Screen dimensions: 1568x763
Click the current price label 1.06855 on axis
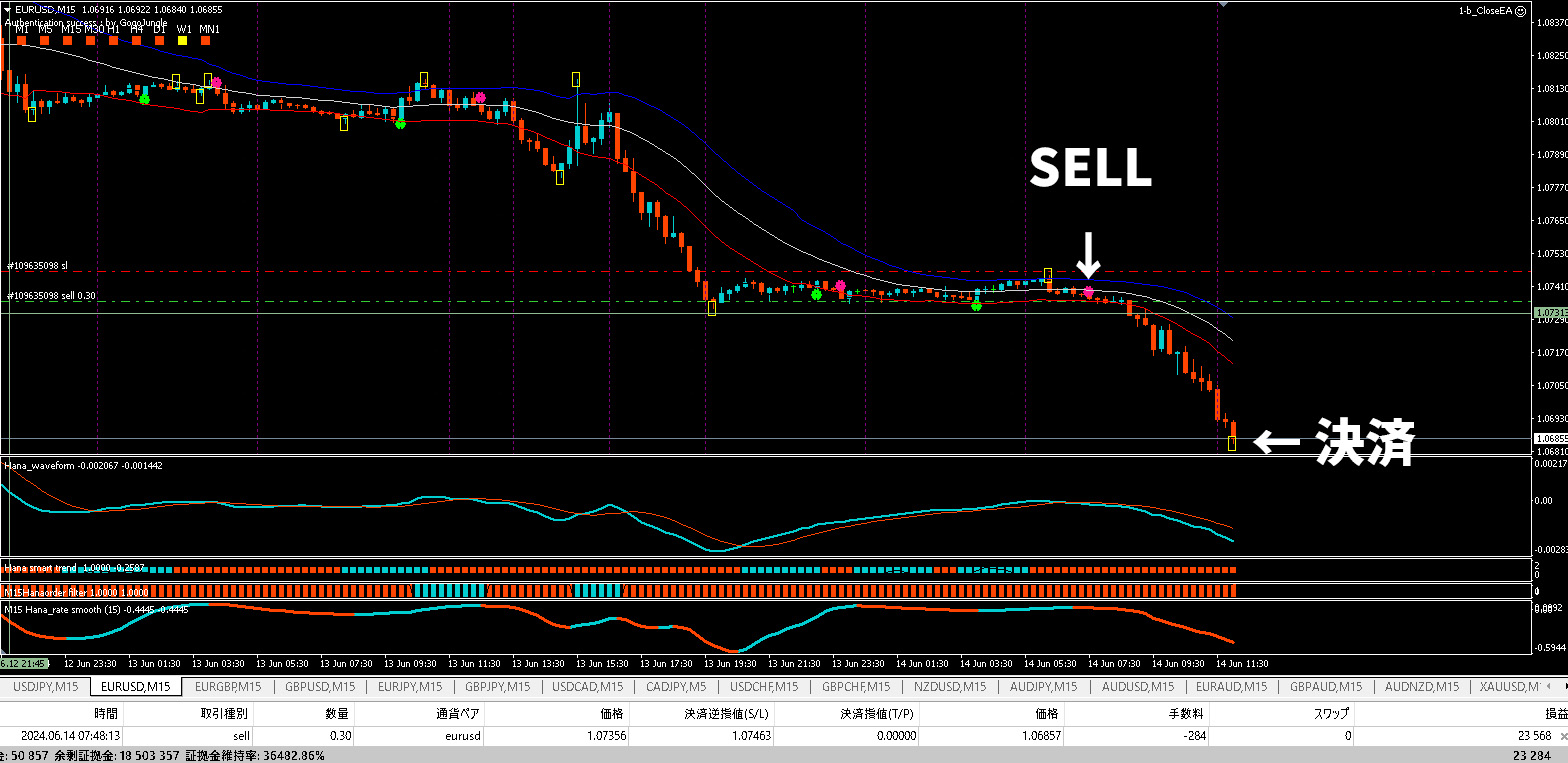(1549, 439)
